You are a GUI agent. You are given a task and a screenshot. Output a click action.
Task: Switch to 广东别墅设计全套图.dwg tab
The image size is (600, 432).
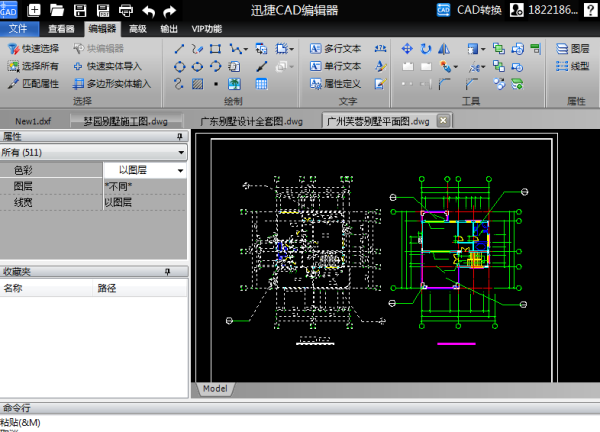pyautogui.click(x=251, y=121)
